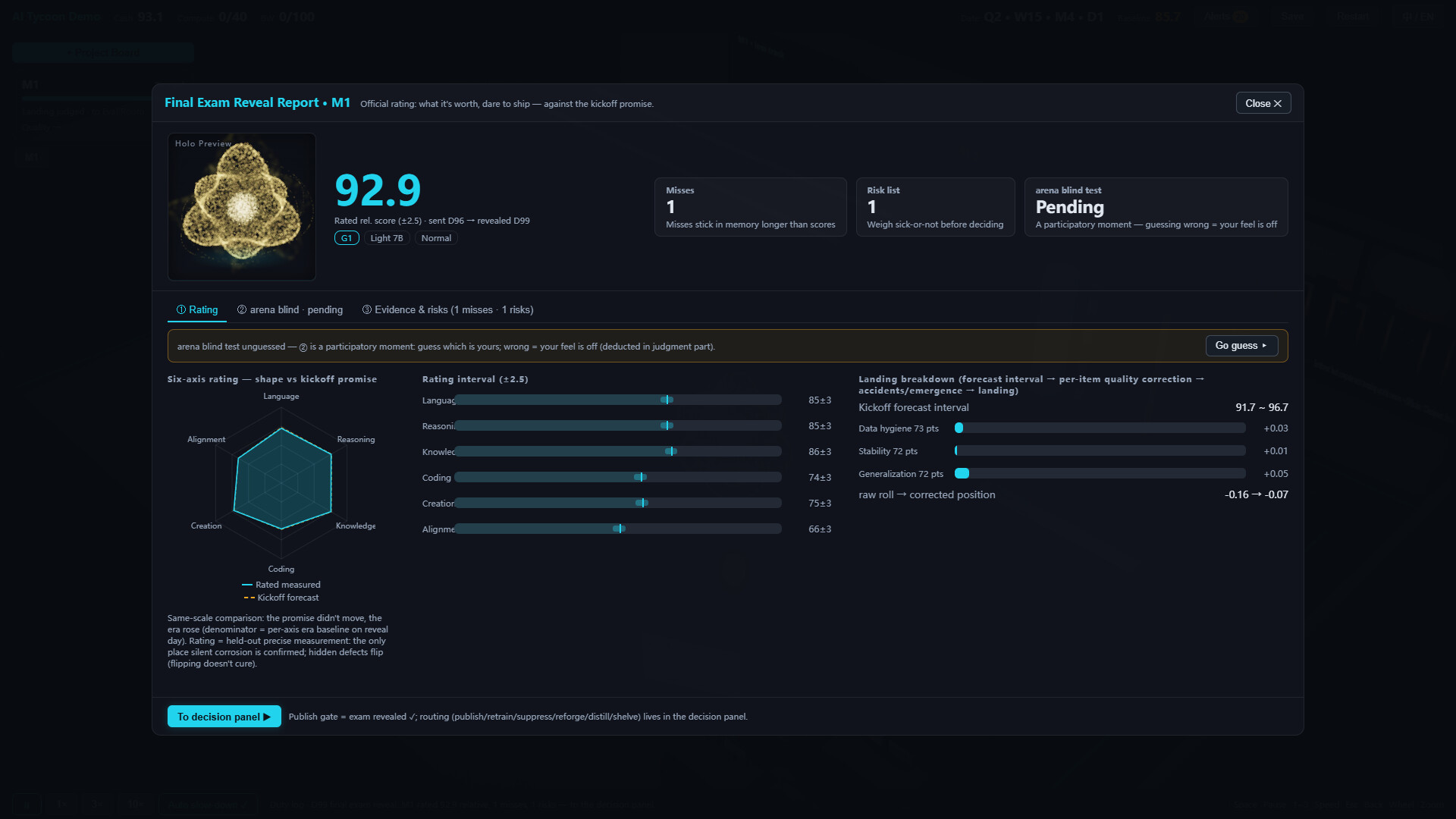Click the +0.05 Generalization correction value
This screenshot has height=819, width=1456.
(1276, 473)
